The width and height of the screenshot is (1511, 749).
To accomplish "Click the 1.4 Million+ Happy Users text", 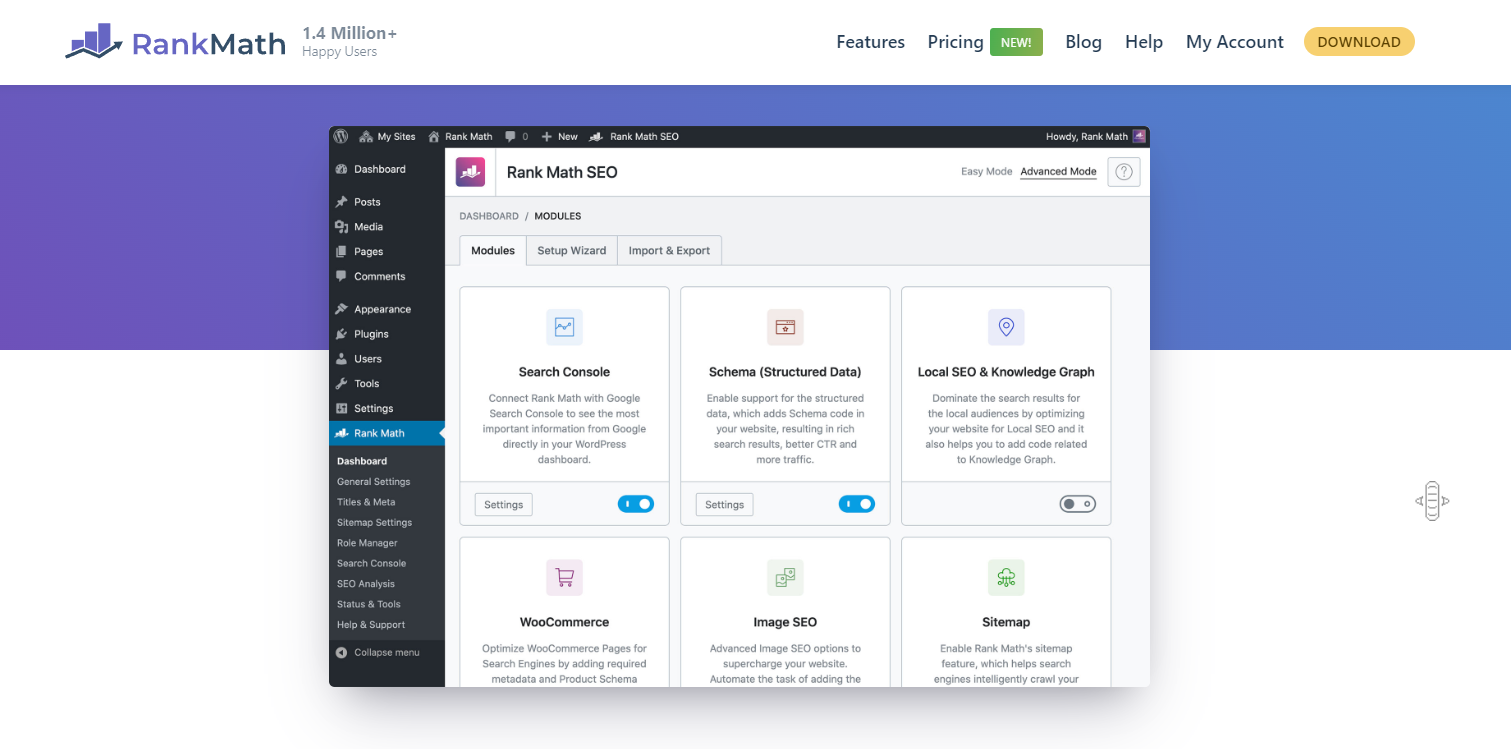I will 350,42.
